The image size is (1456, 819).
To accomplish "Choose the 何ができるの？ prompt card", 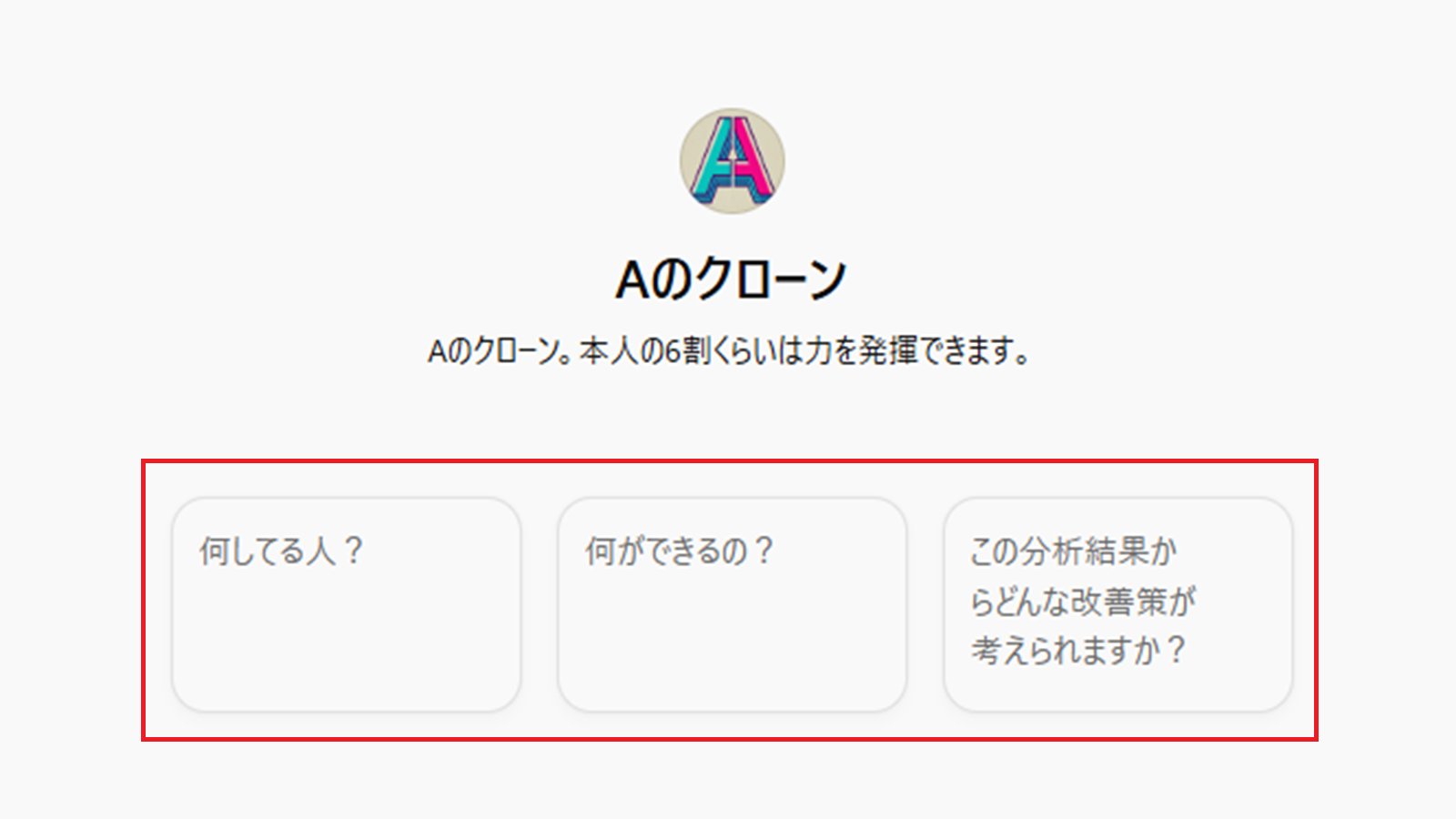I will click(732, 604).
